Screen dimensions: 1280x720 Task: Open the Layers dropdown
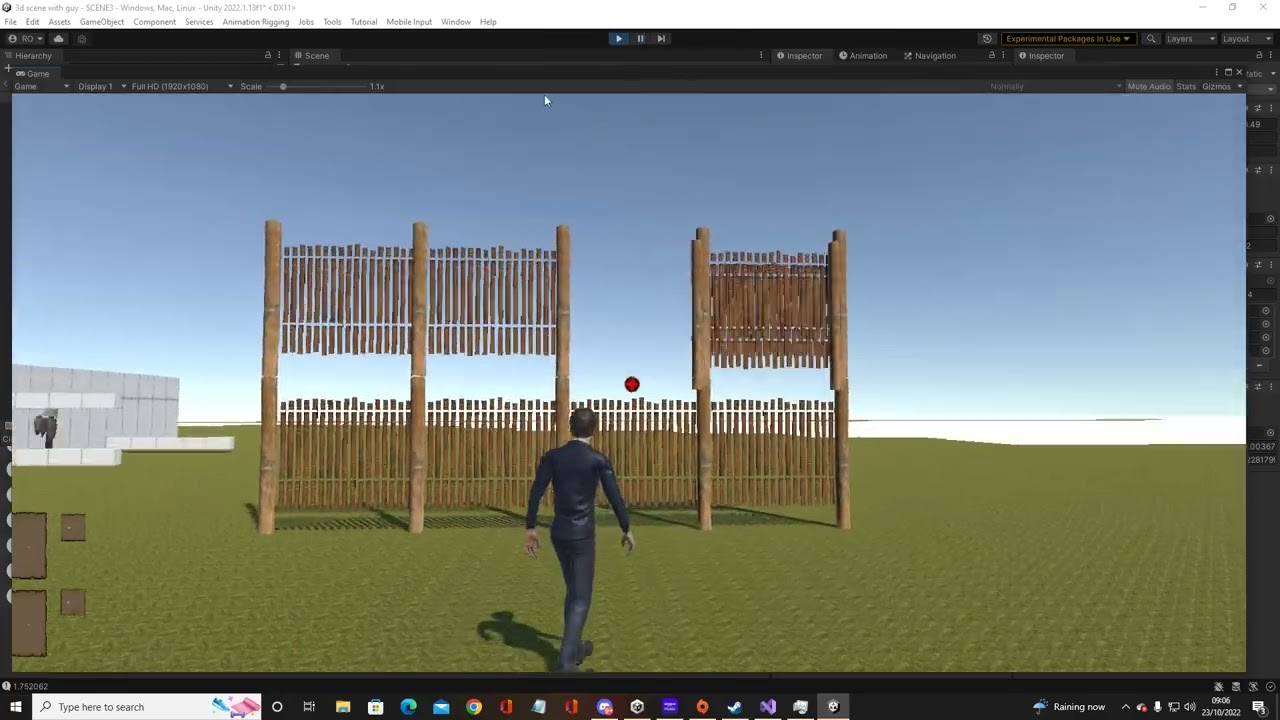pos(1190,39)
